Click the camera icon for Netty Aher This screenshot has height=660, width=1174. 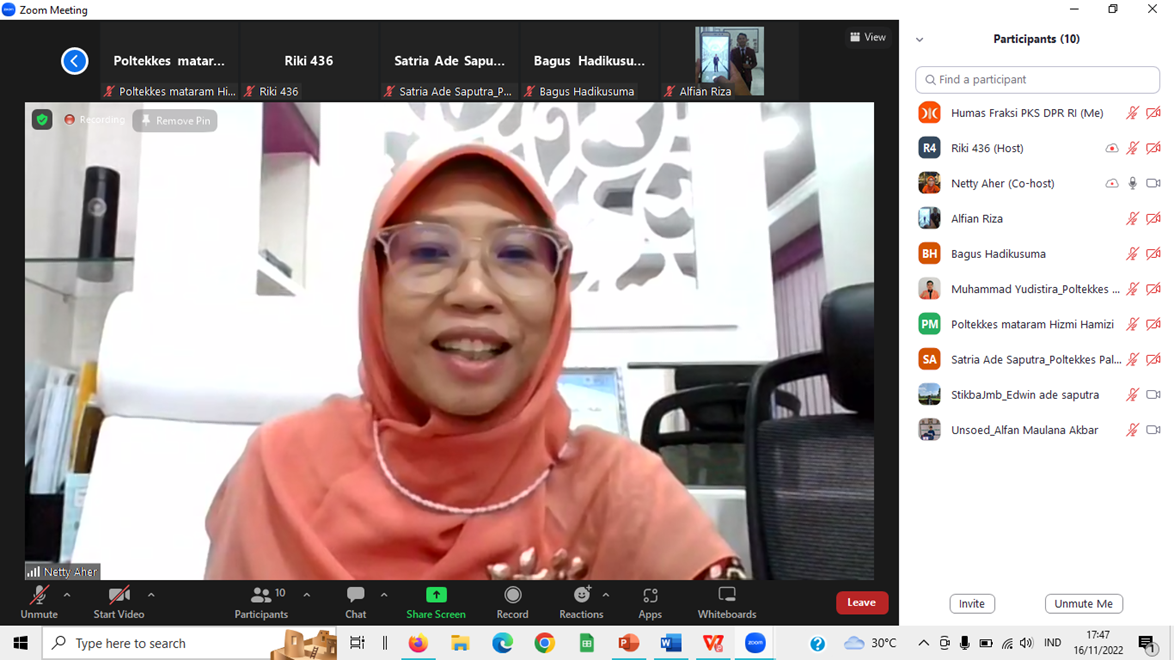(x=1153, y=184)
